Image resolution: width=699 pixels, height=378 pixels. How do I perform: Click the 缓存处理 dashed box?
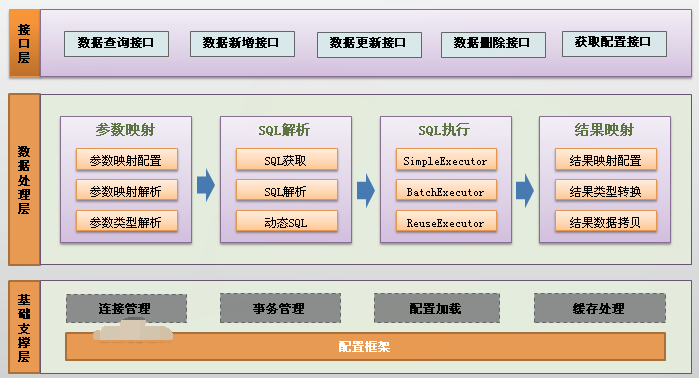(600, 308)
